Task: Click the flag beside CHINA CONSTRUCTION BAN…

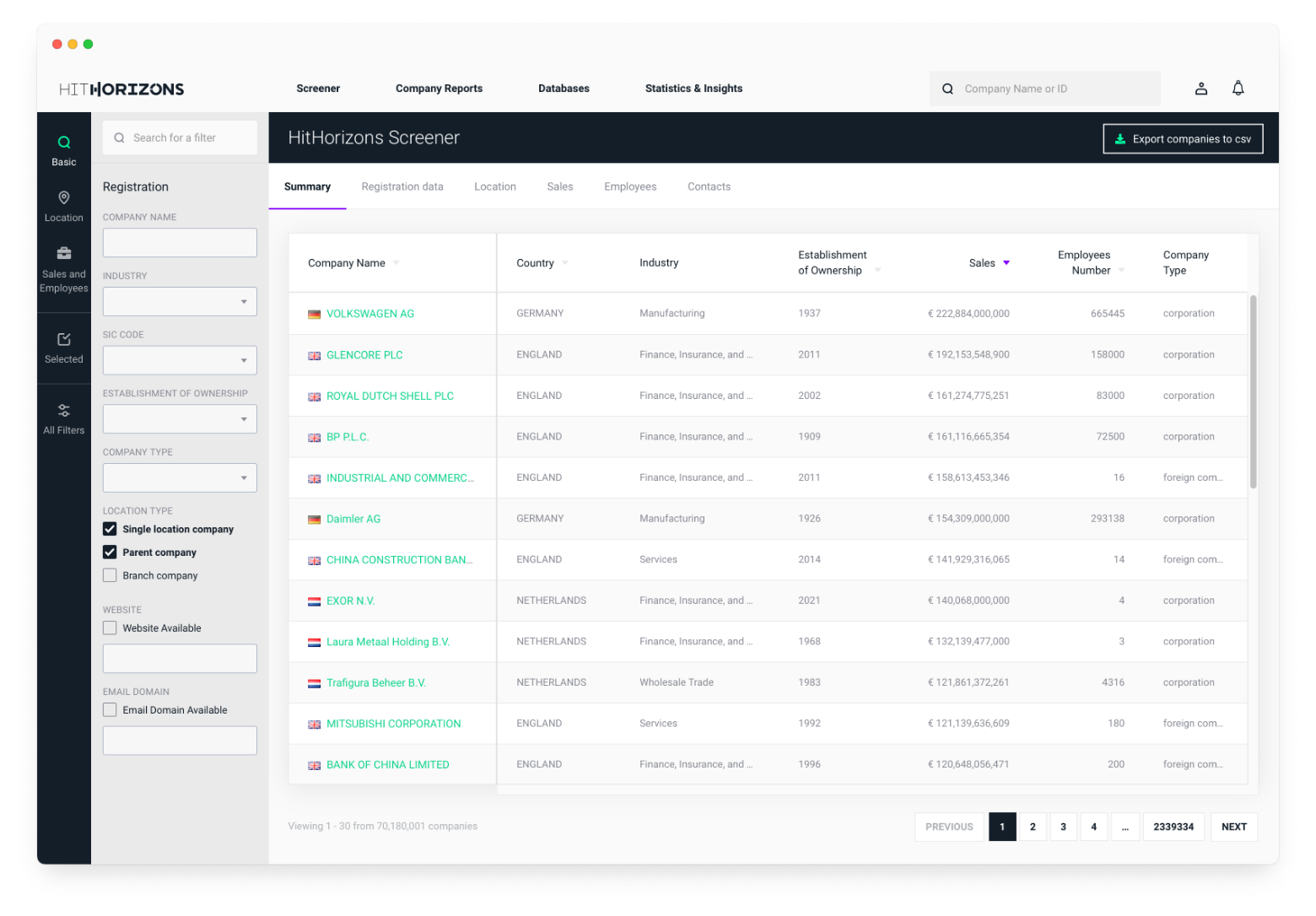Action: click(x=314, y=560)
